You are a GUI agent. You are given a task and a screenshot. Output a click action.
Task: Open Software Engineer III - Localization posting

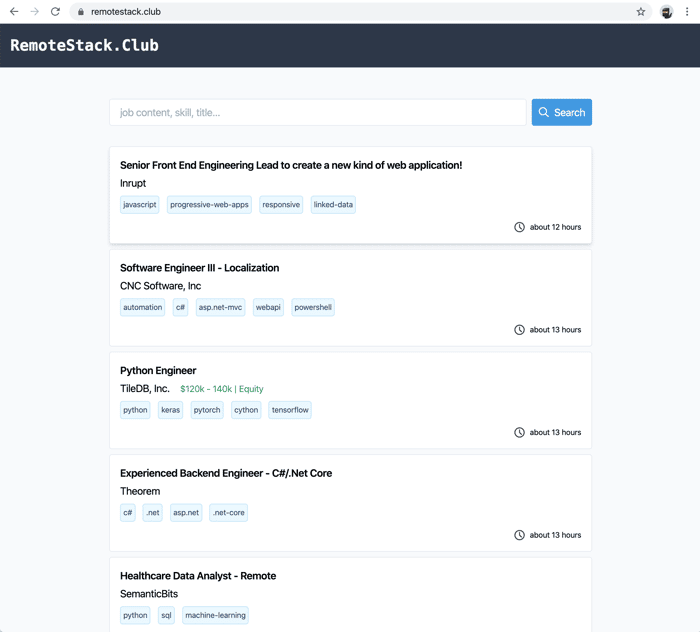(200, 268)
